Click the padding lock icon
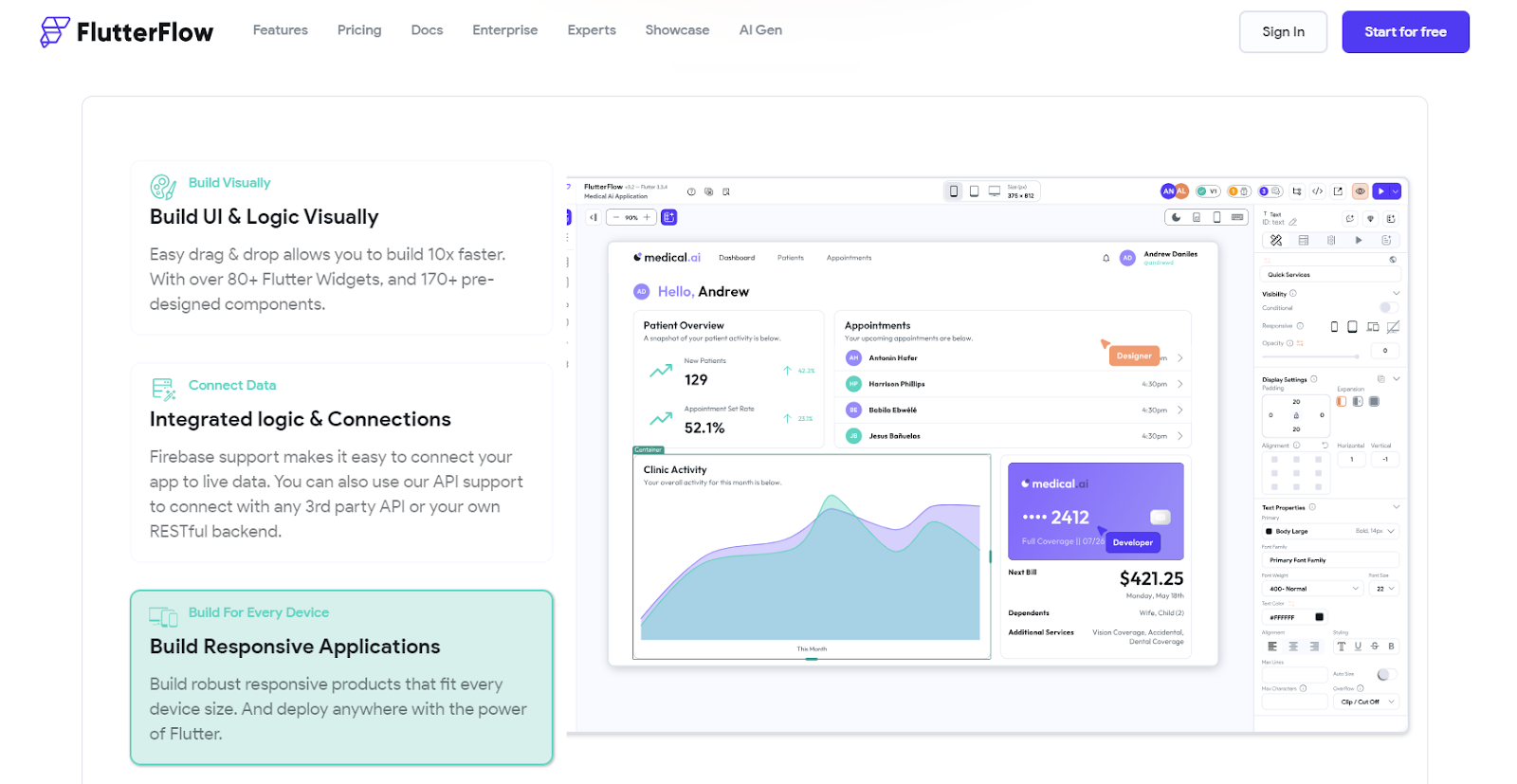1517x784 pixels. coord(1296,415)
